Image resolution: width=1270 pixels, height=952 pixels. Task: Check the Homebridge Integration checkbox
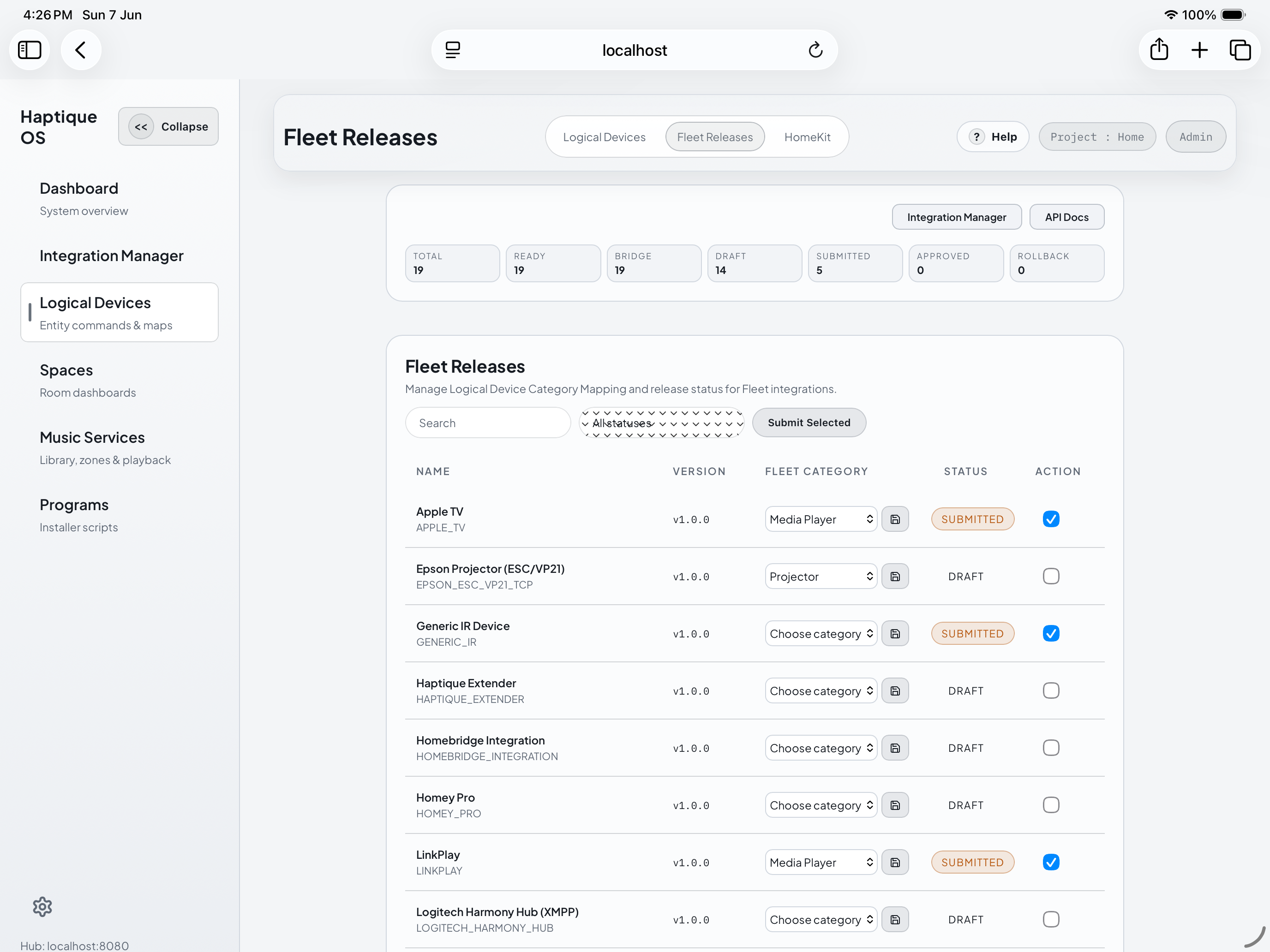[x=1051, y=748]
